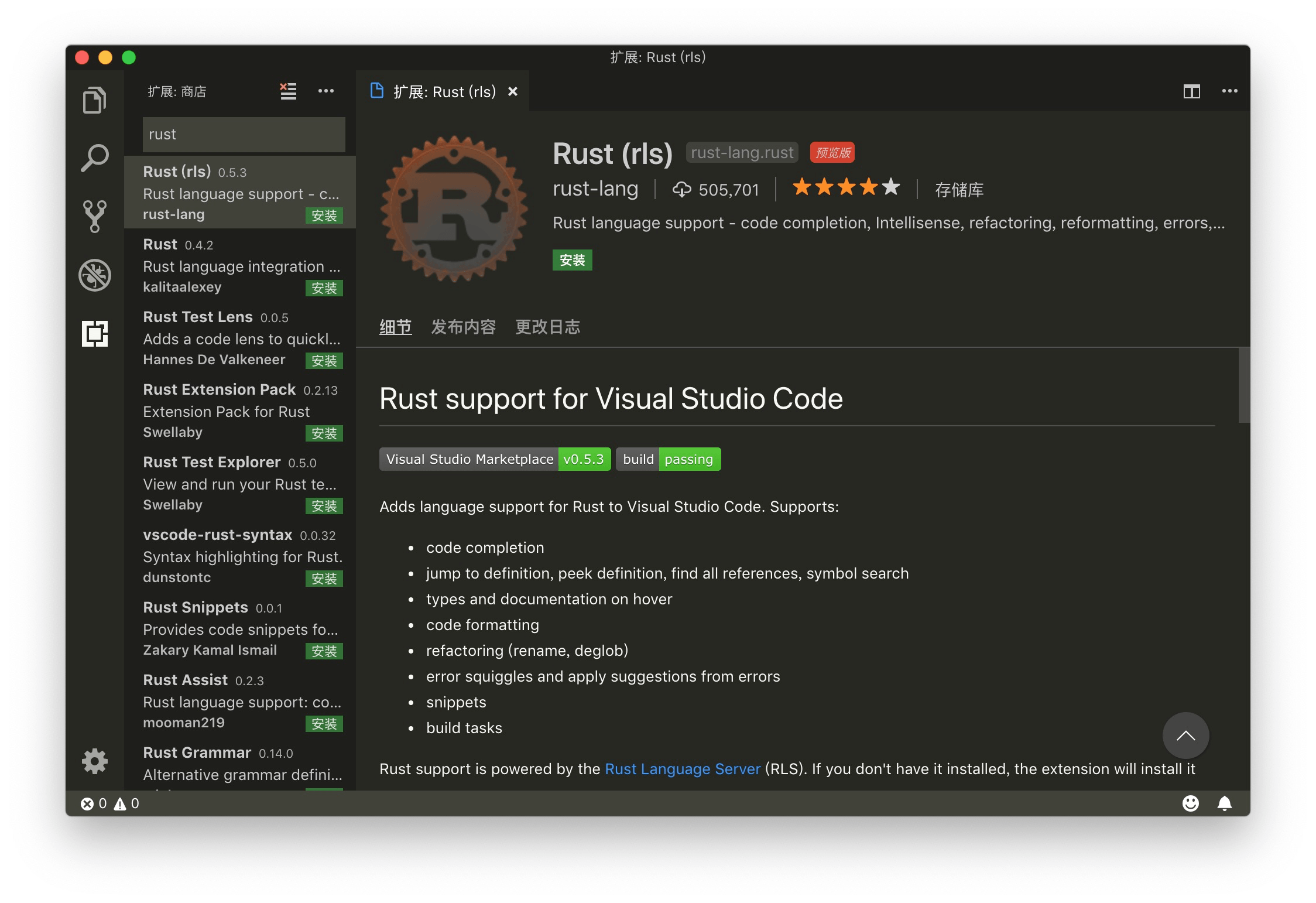This screenshot has width=1316, height=903.
Task: Open the Search view in the activity bar
Action: pos(95,158)
